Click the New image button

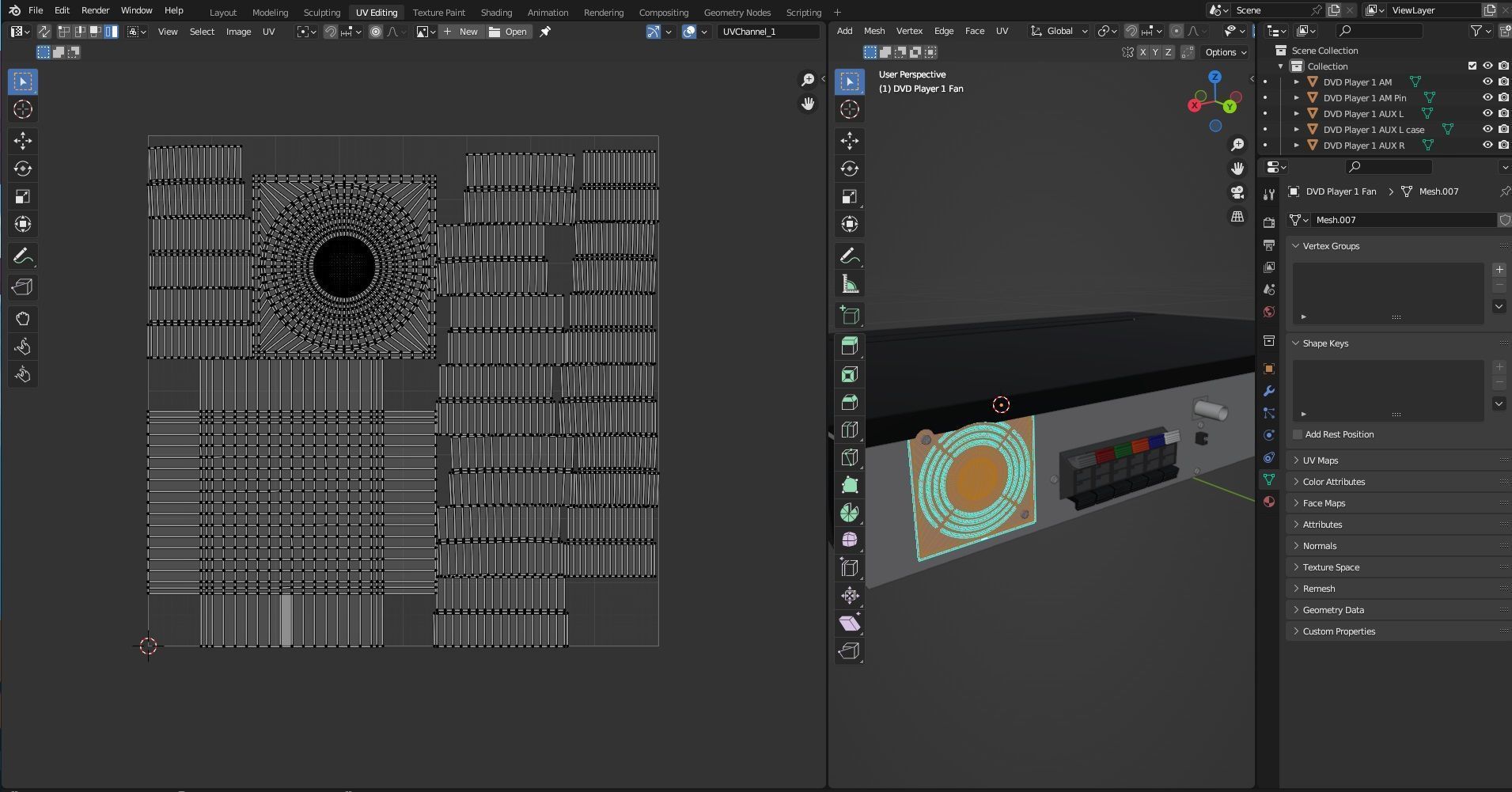coord(460,32)
